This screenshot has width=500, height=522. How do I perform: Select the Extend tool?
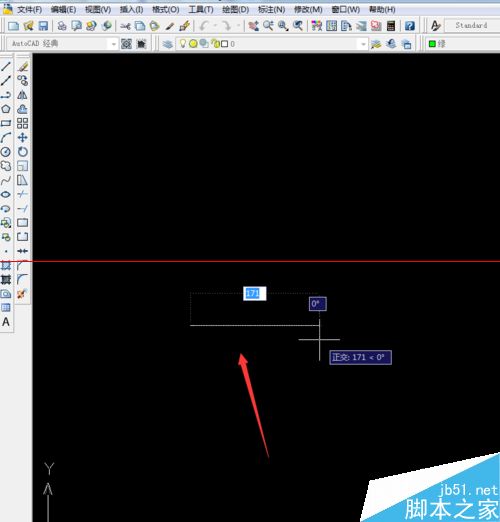tap(23, 209)
